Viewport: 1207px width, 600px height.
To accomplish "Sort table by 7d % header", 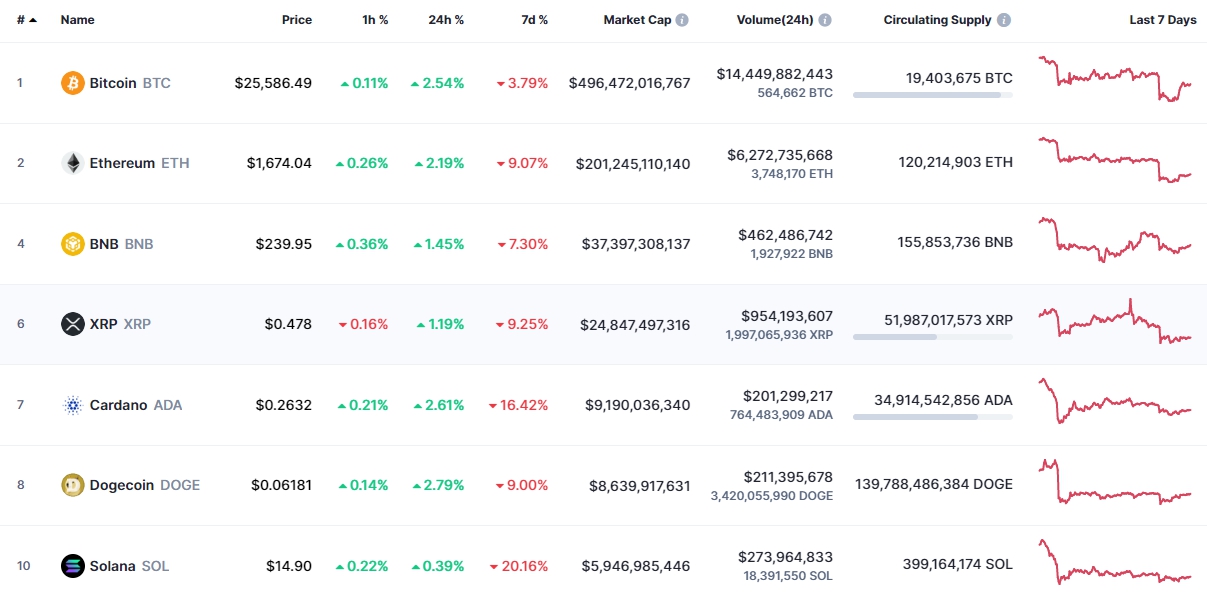I will point(534,20).
